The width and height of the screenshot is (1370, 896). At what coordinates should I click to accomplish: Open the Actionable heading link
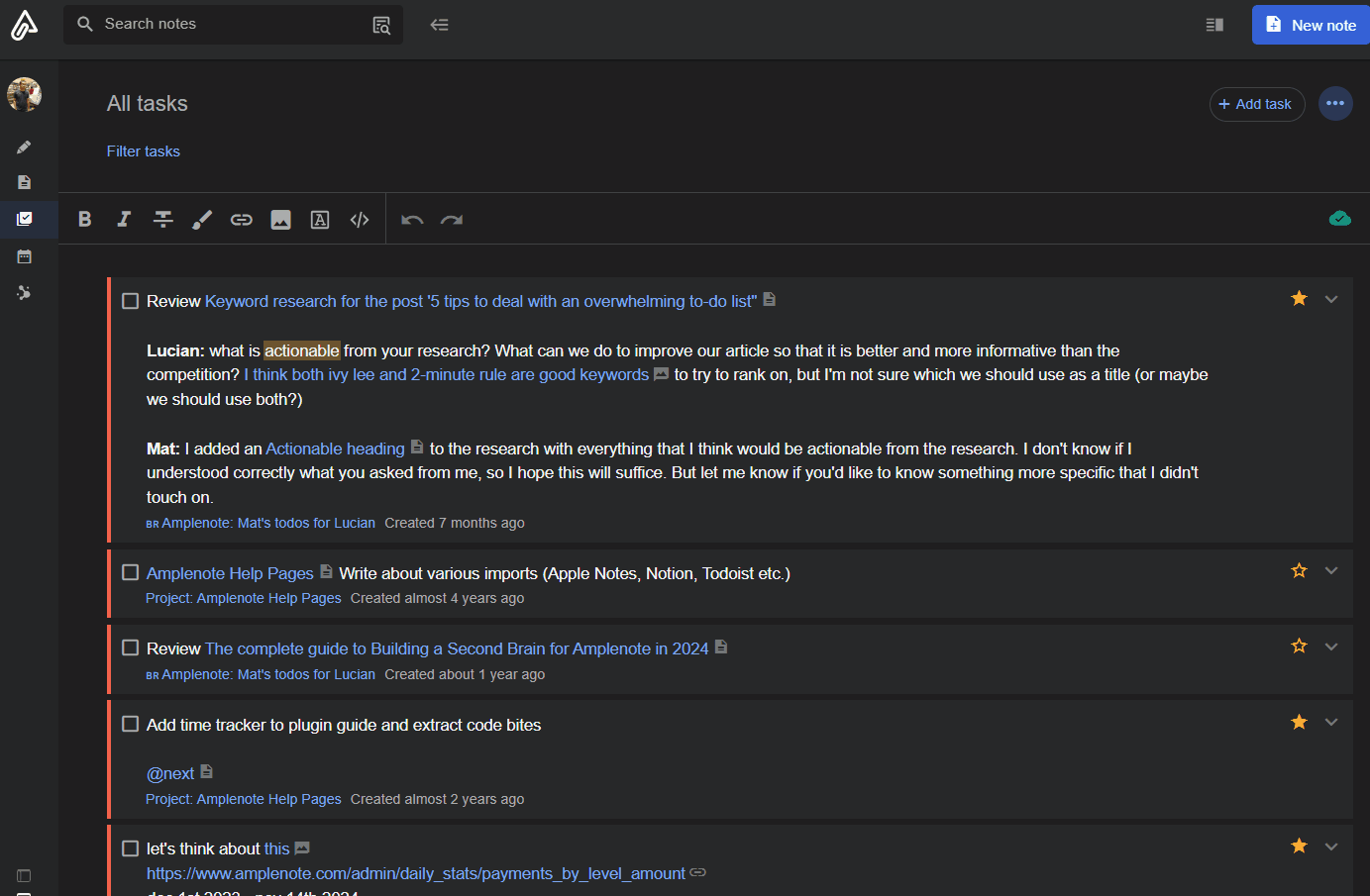pos(335,448)
